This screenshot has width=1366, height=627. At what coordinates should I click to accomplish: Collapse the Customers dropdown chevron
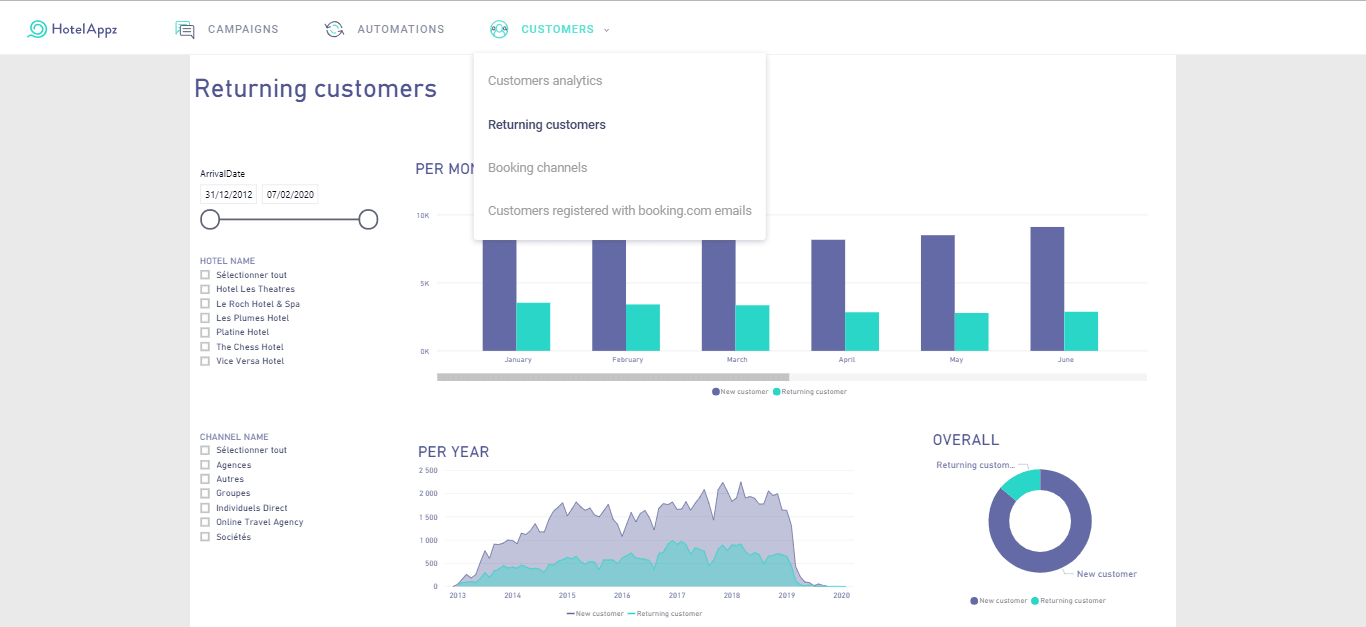606,30
